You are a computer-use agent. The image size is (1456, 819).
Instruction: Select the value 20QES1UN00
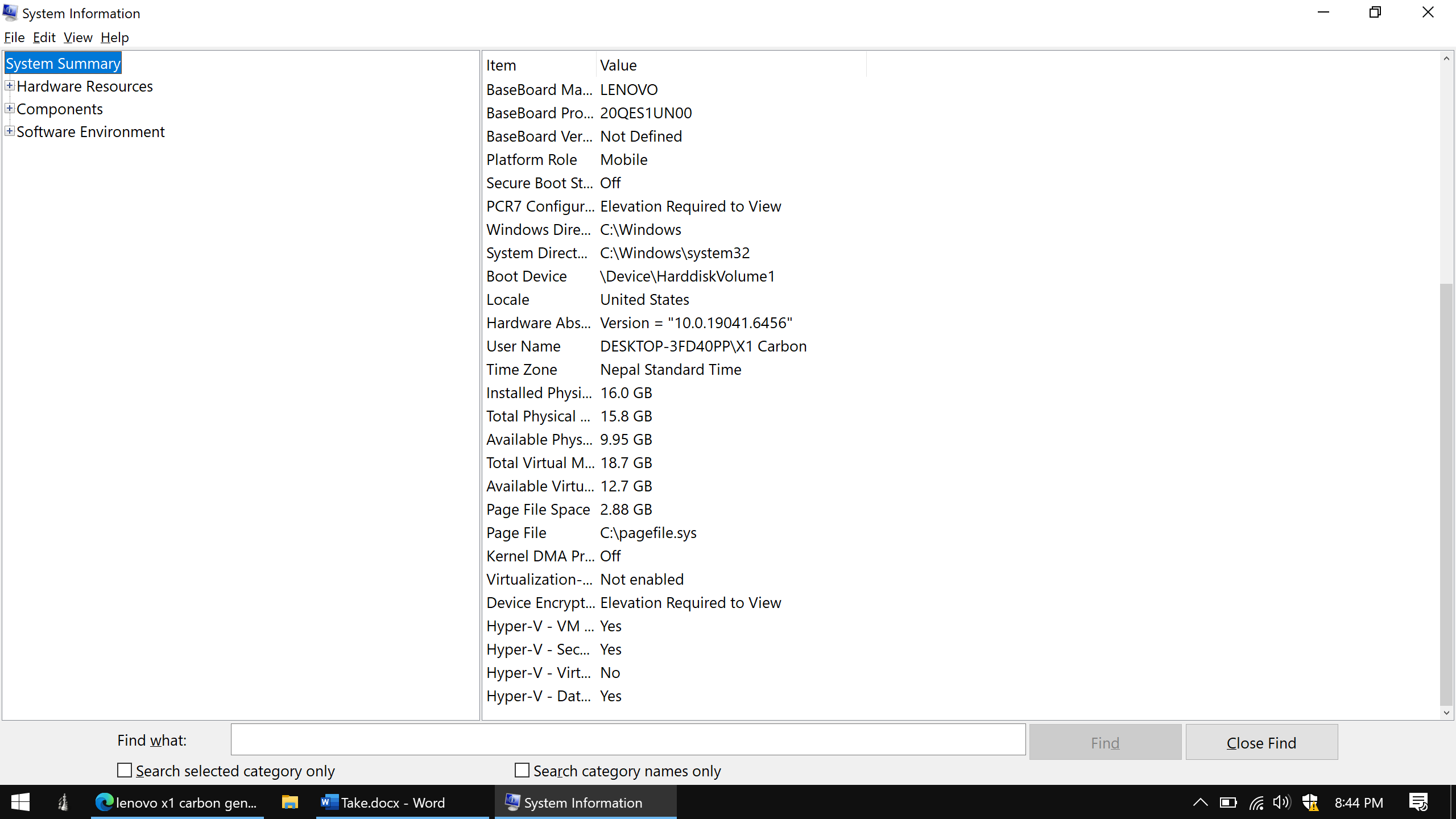[x=646, y=113]
